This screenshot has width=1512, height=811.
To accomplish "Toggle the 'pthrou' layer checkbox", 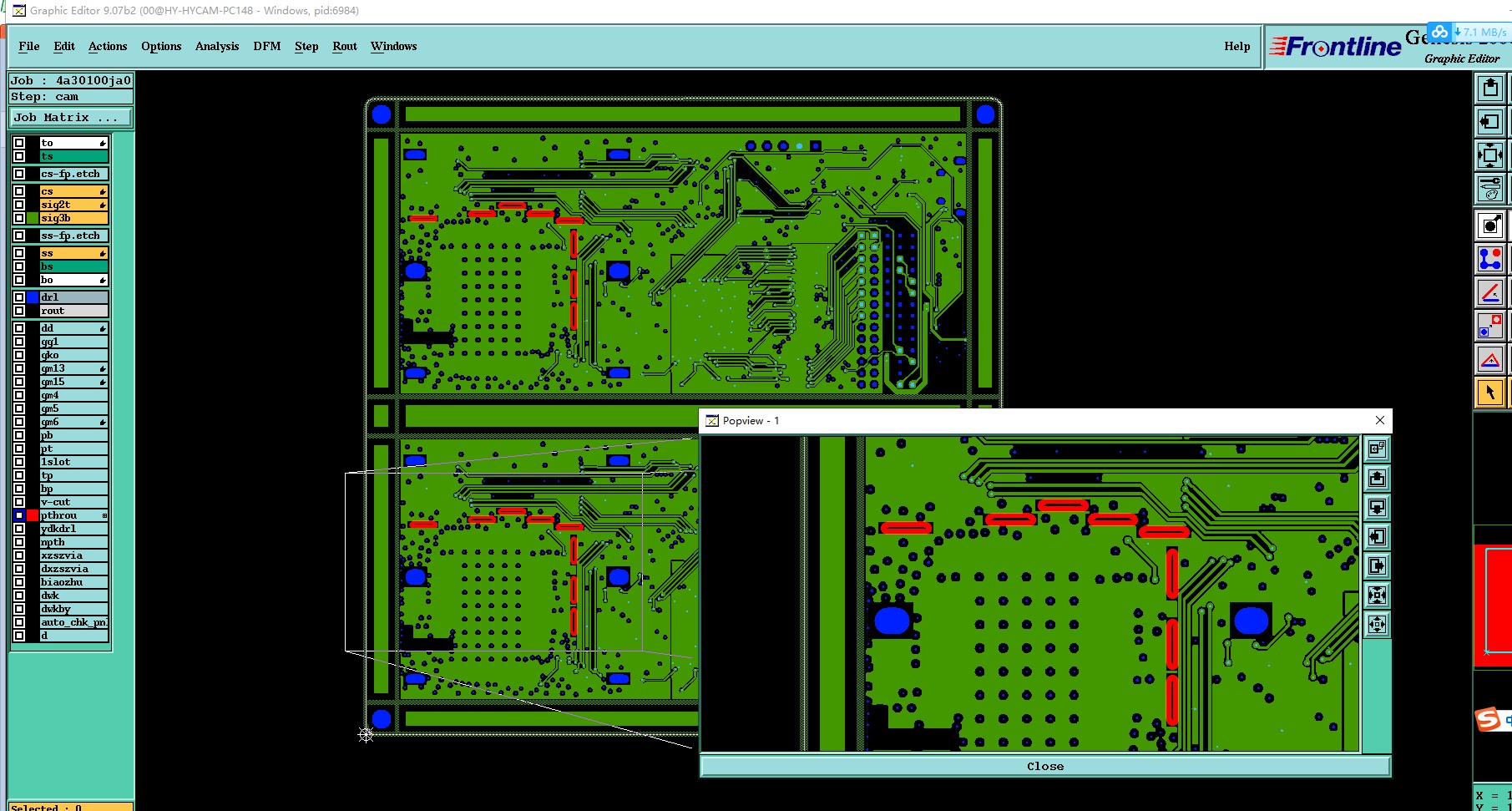I will pos(19,515).
